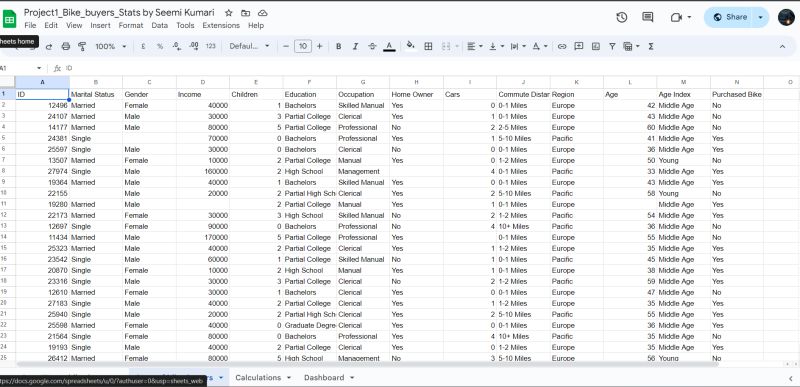The height and width of the screenshot is (387, 800).
Task: Click the print icon
Action: click(65, 46)
